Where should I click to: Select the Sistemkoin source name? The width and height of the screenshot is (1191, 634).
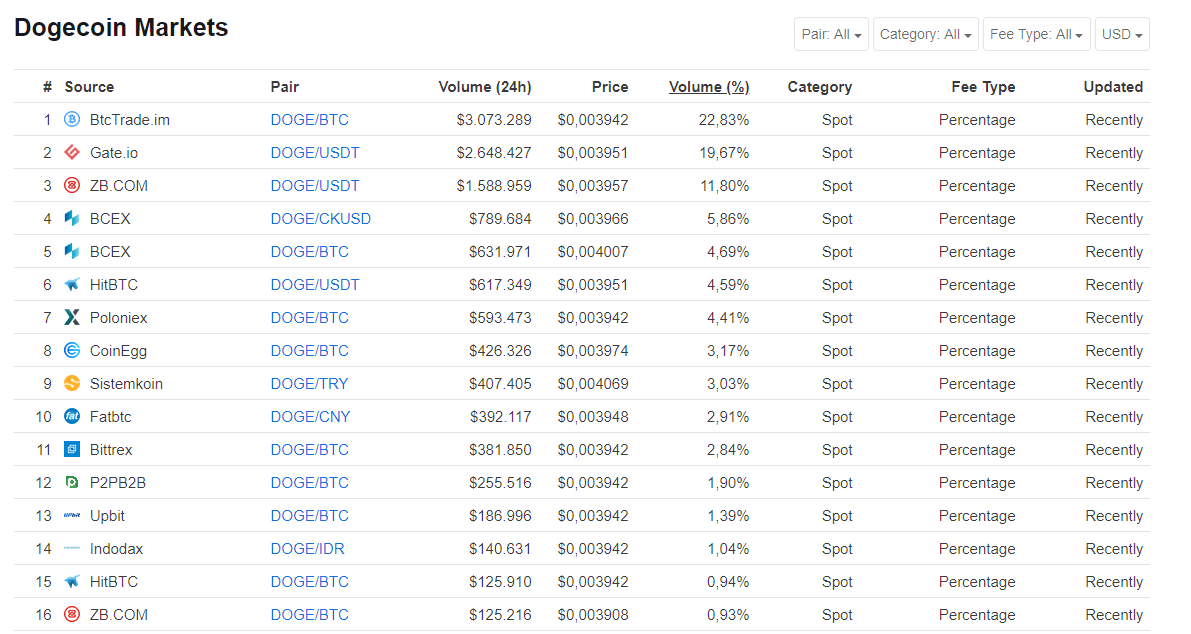click(x=126, y=384)
